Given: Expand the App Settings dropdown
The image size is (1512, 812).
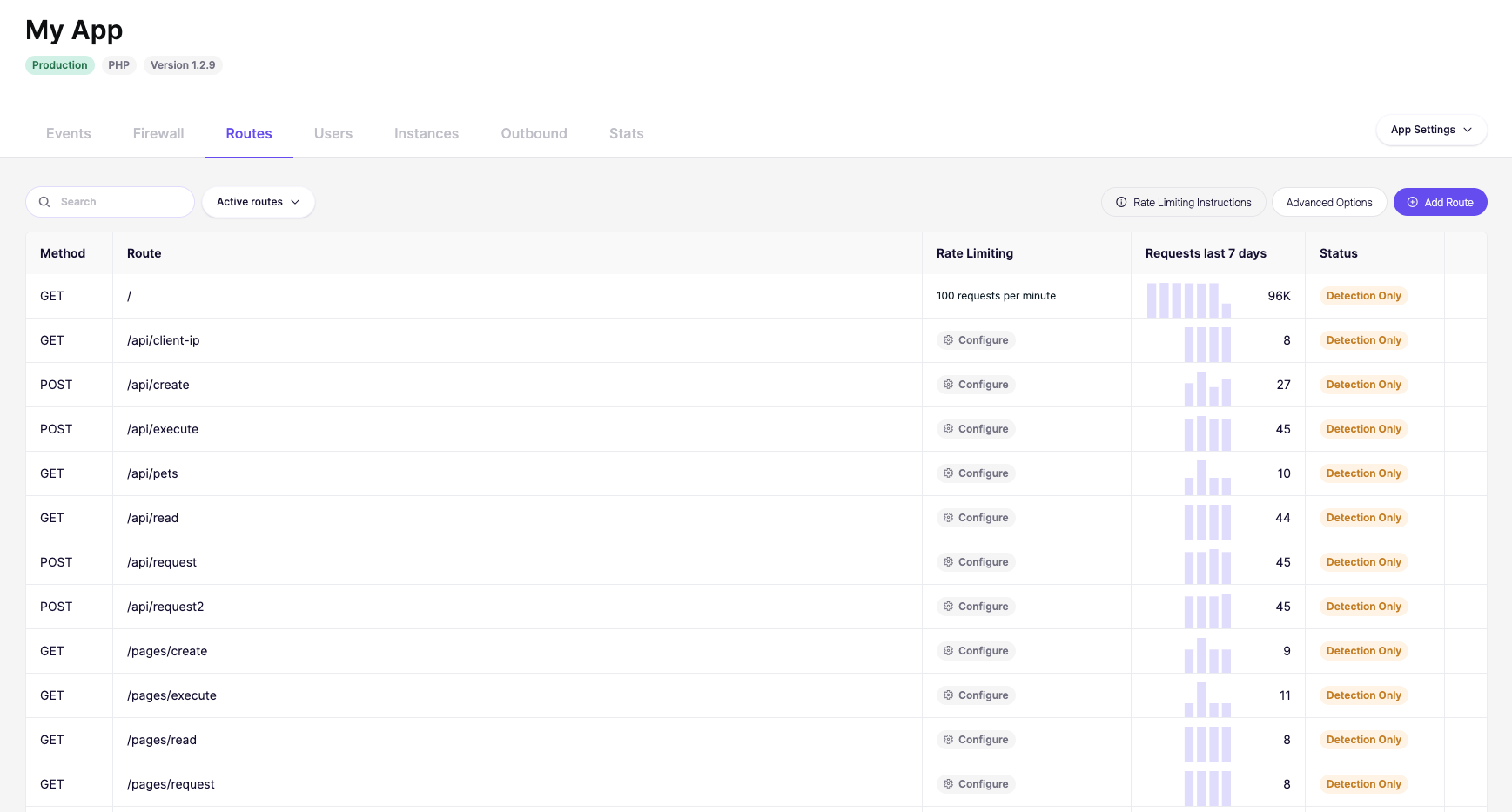Looking at the screenshot, I should [x=1431, y=130].
